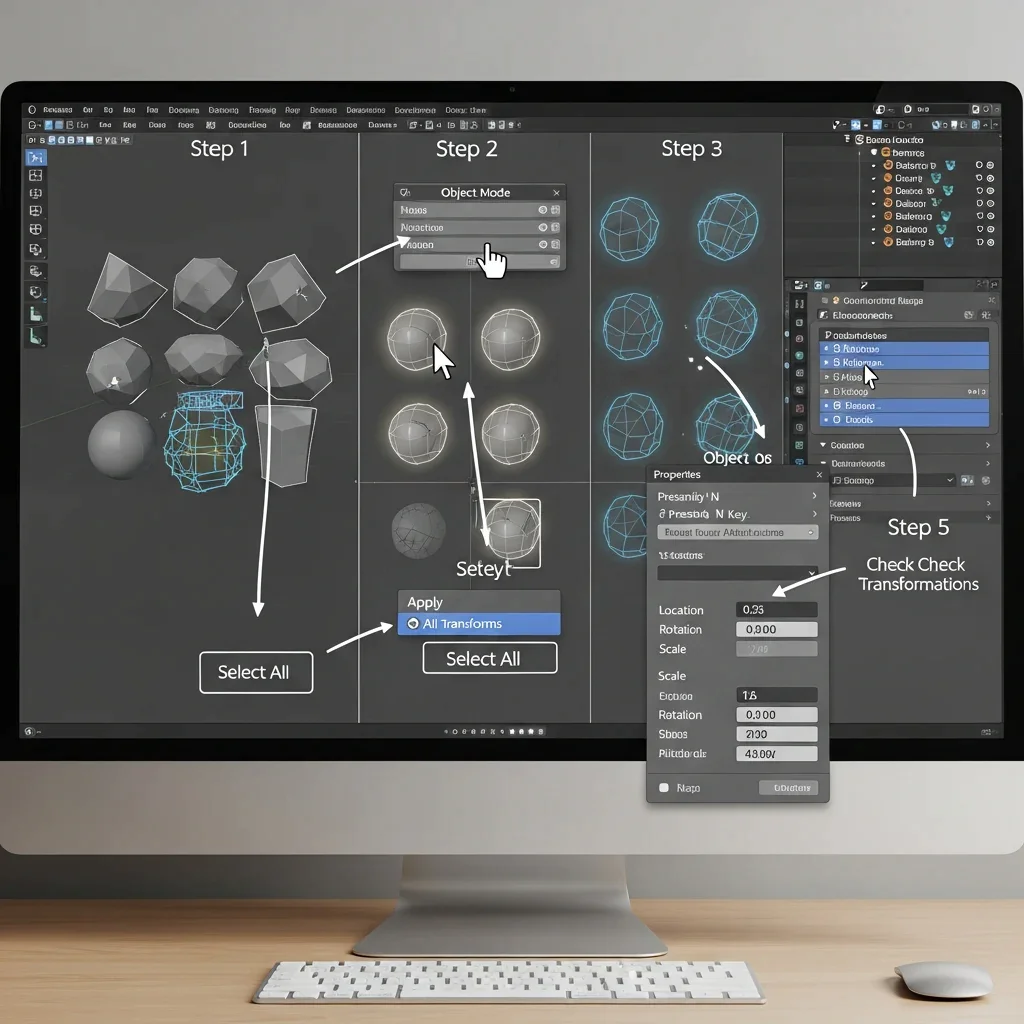The image size is (1024, 1024).
Task: Click the Select All button under Step 1
Action: click(256, 672)
